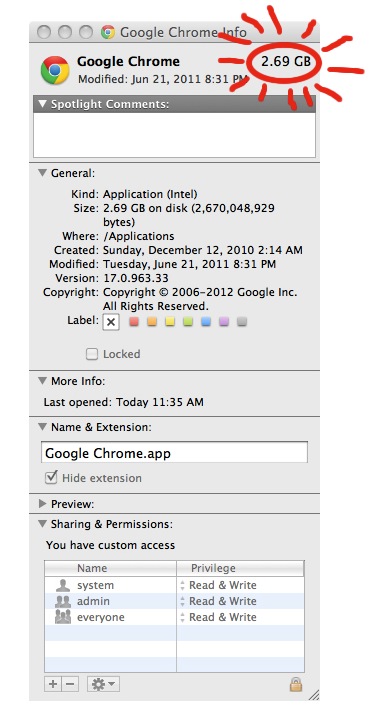Click the Kind Application (Intel) text
Screen dimensions: 377x718
150,194
